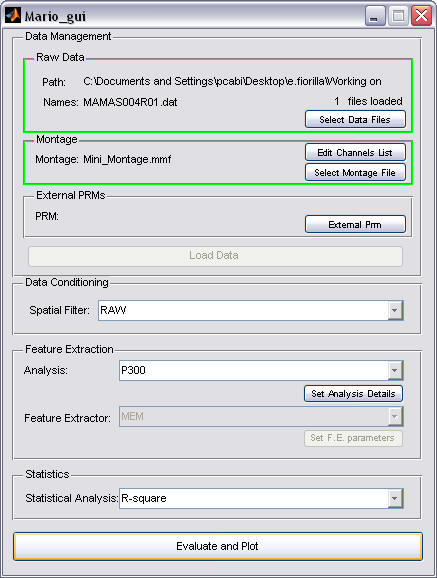Click Set F.E. parameters button
This screenshot has width=437, height=578.
coord(353,438)
